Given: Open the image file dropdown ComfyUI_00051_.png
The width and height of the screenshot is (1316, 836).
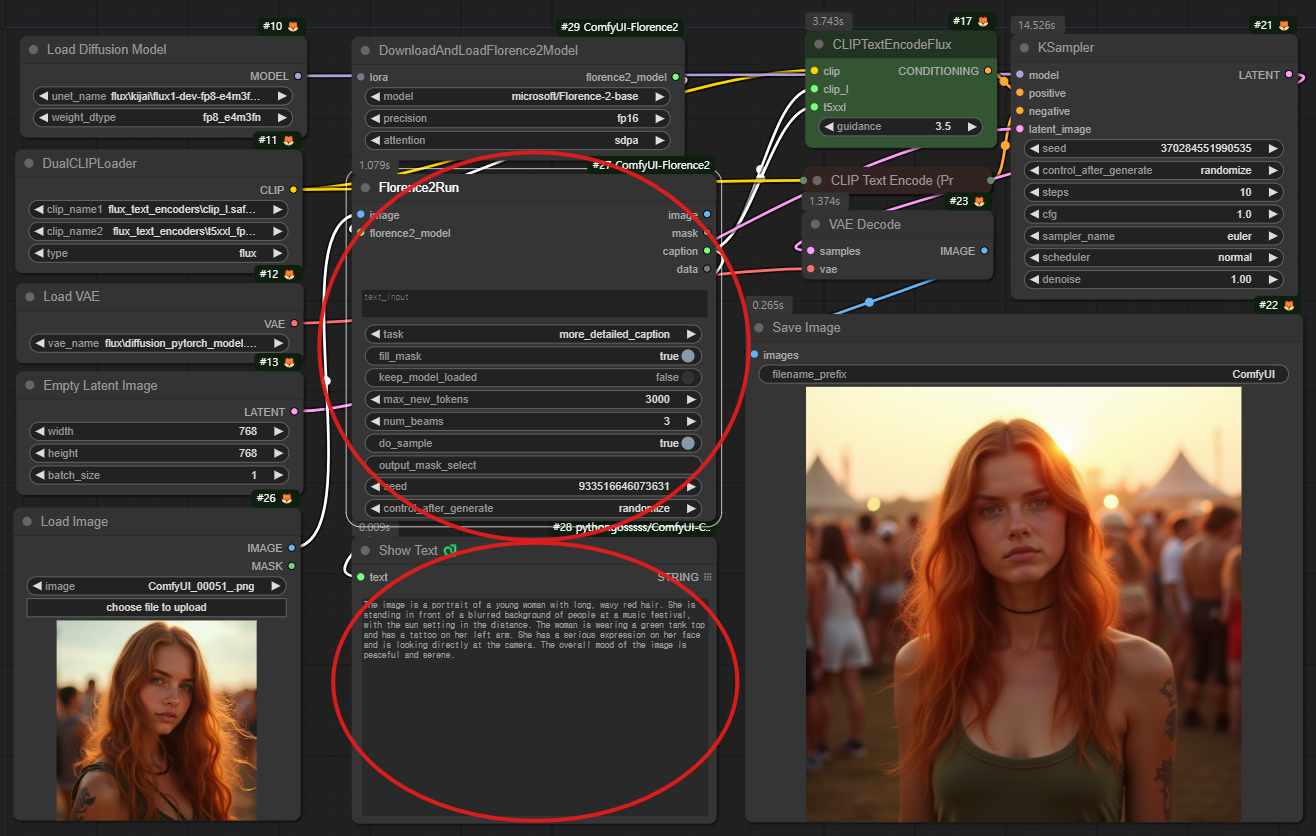Looking at the screenshot, I should (157, 586).
